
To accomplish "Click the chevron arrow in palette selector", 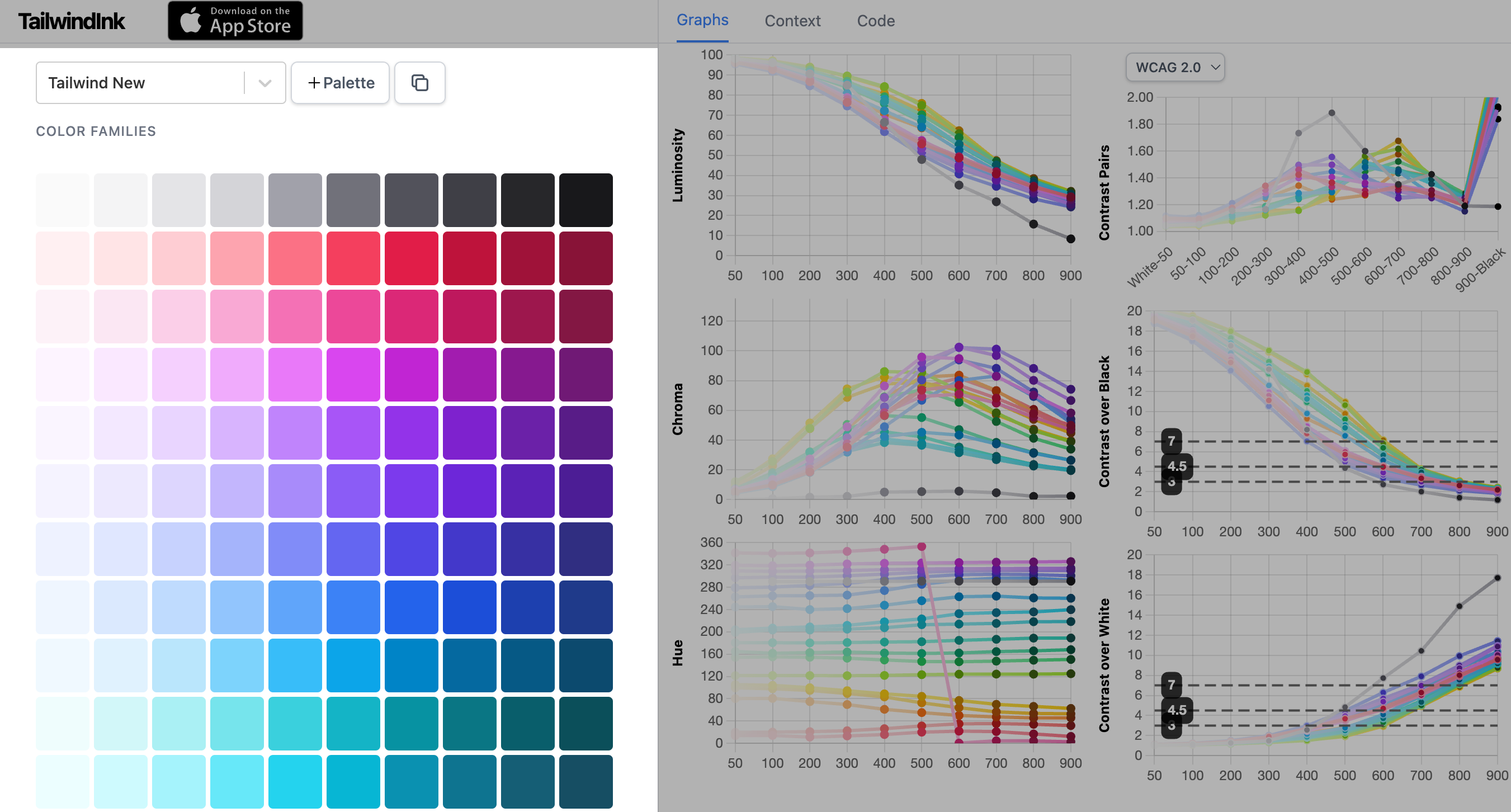I will point(265,83).
